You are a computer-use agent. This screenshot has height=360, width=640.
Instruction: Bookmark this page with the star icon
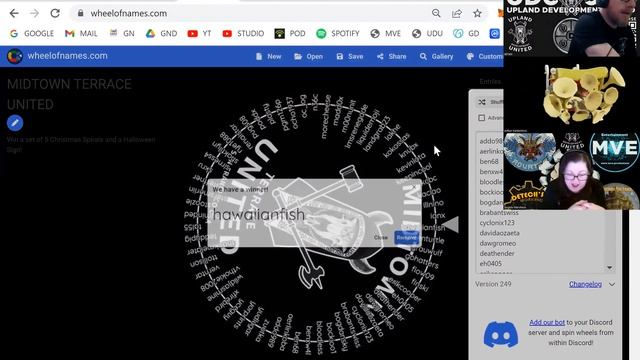point(477,13)
